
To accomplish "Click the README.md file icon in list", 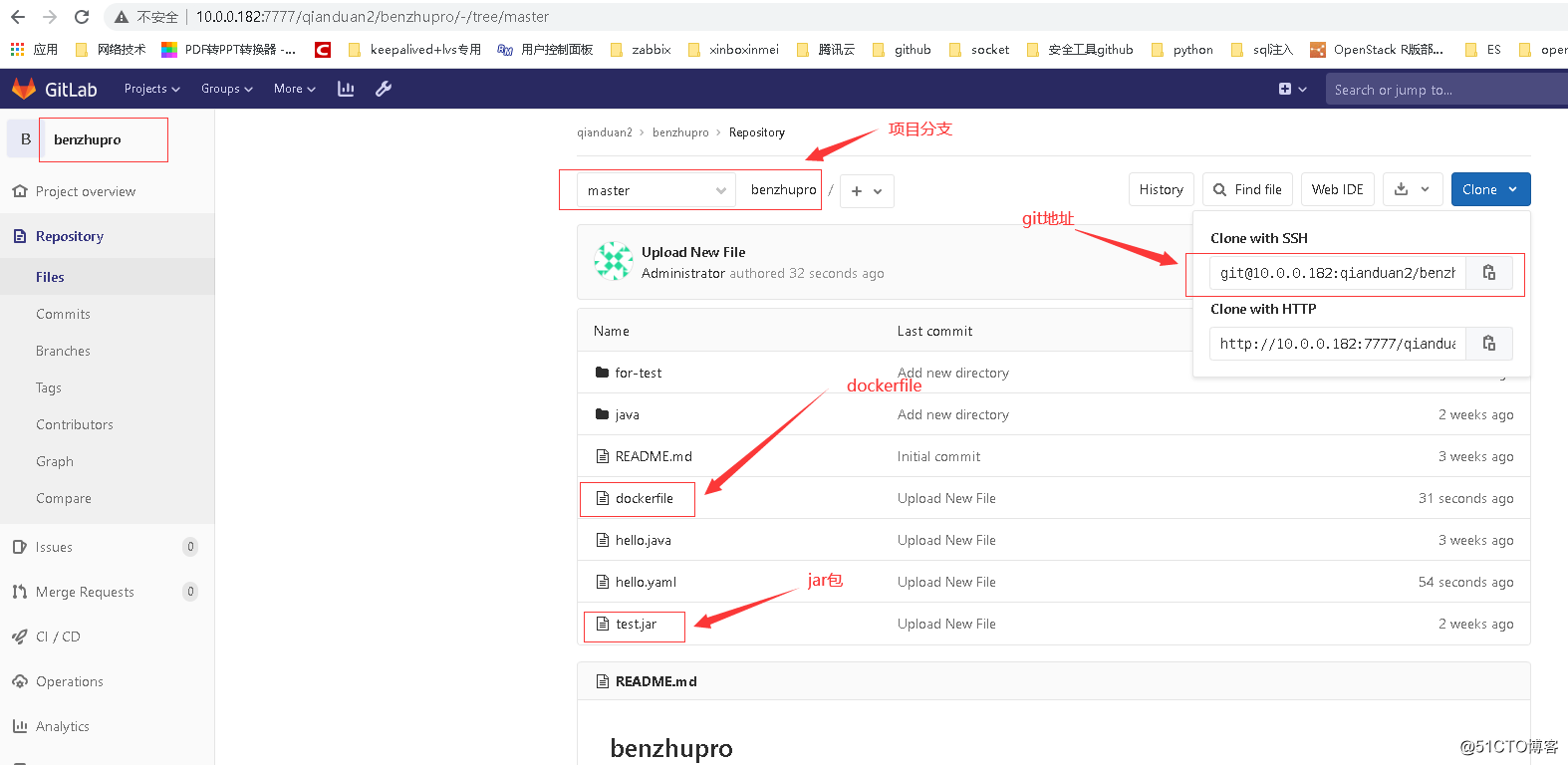I will click(x=602, y=456).
